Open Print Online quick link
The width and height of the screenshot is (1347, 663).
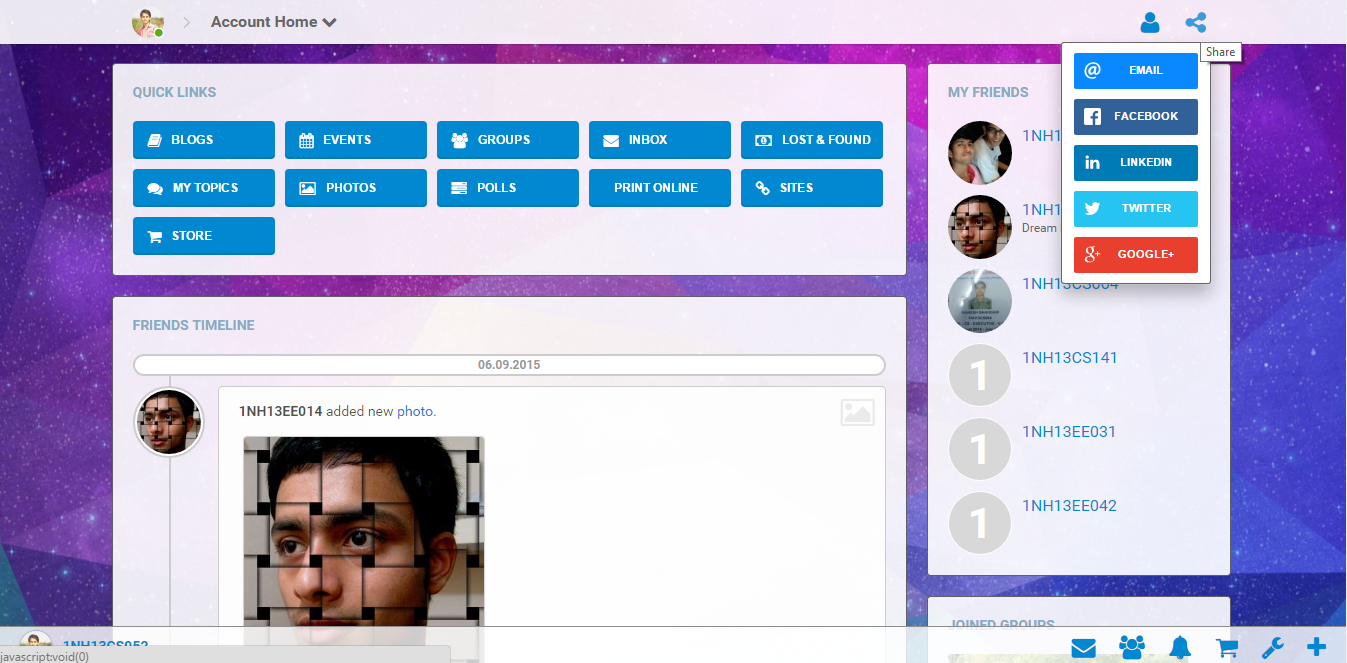click(x=660, y=188)
